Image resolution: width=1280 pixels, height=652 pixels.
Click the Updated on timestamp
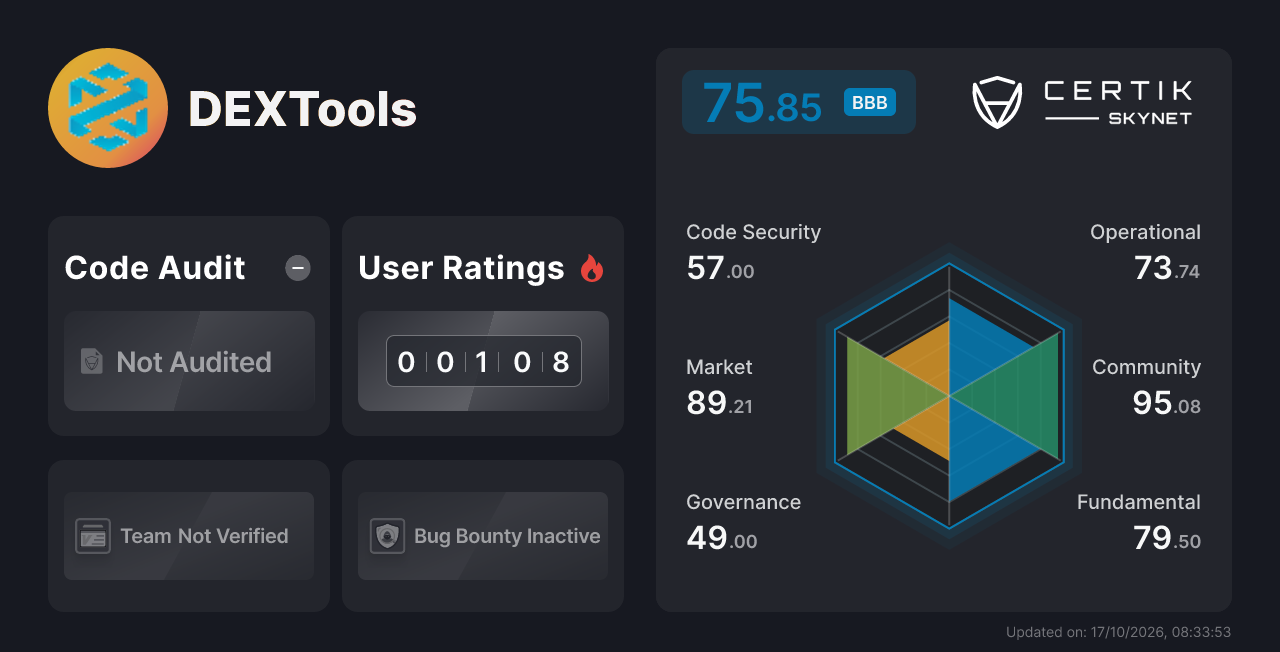tap(1118, 632)
